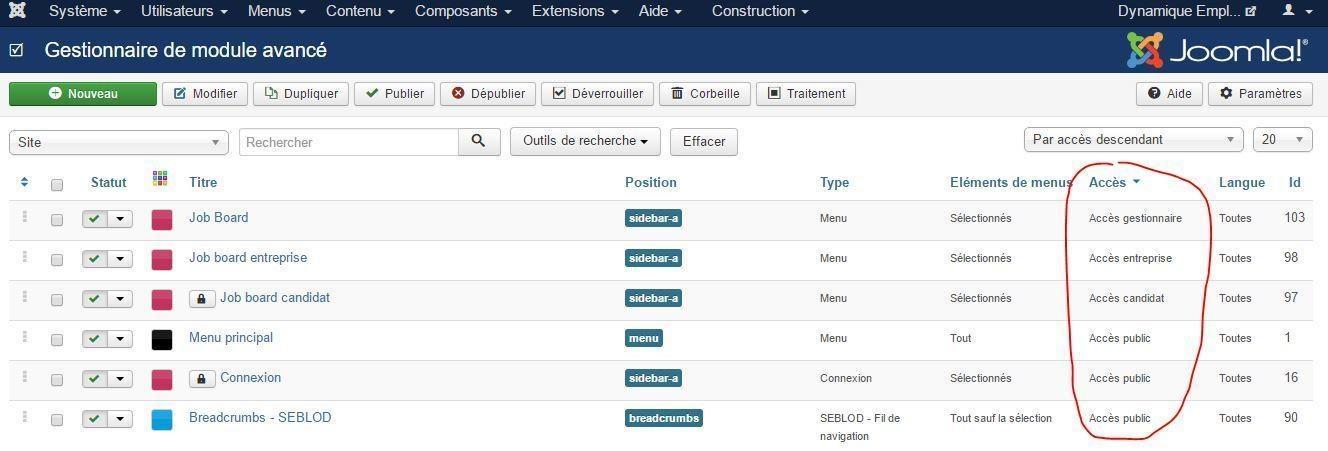Click the Dépublier button

pos(488,94)
